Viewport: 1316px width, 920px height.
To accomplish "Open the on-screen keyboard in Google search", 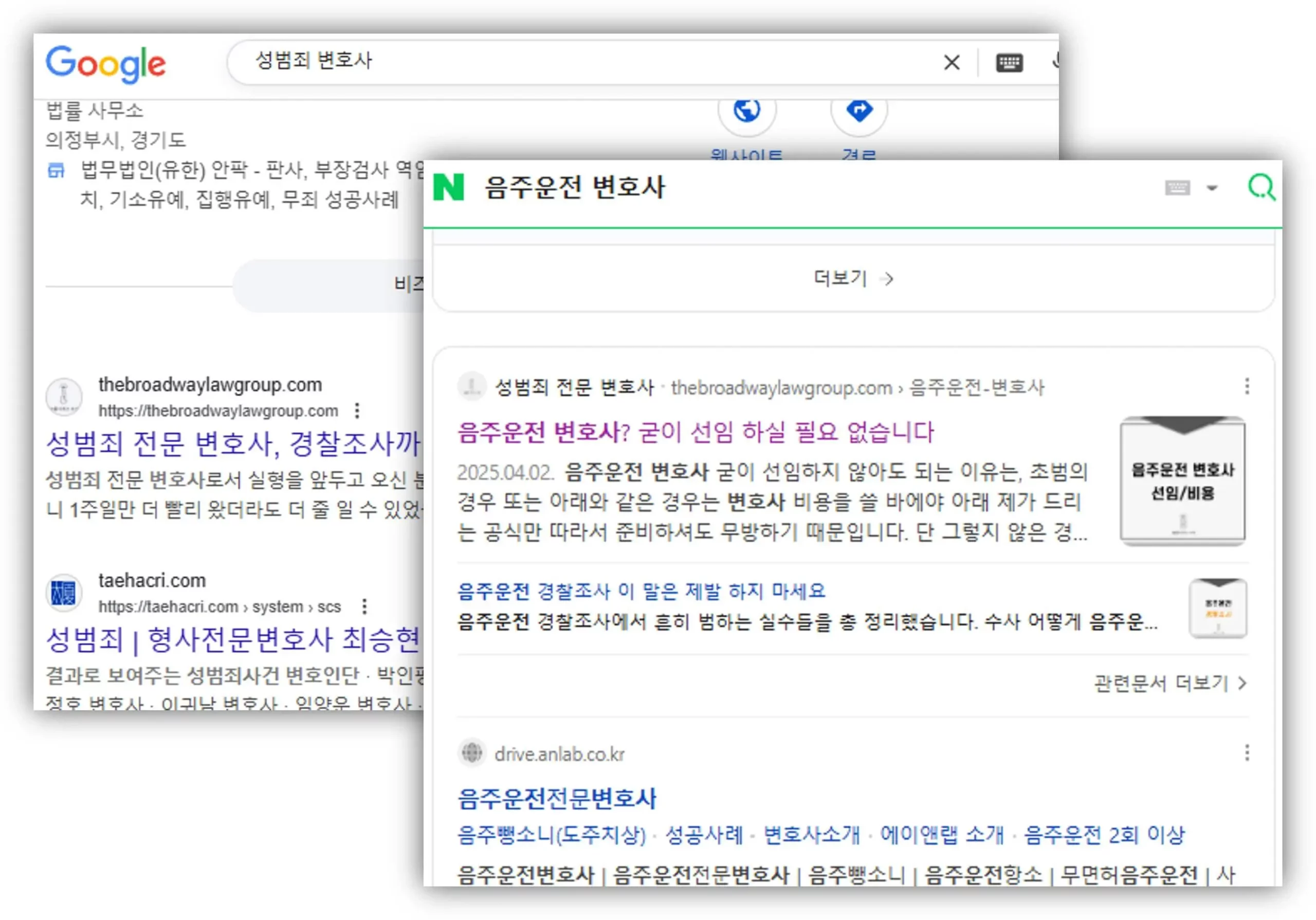I will click(1009, 63).
